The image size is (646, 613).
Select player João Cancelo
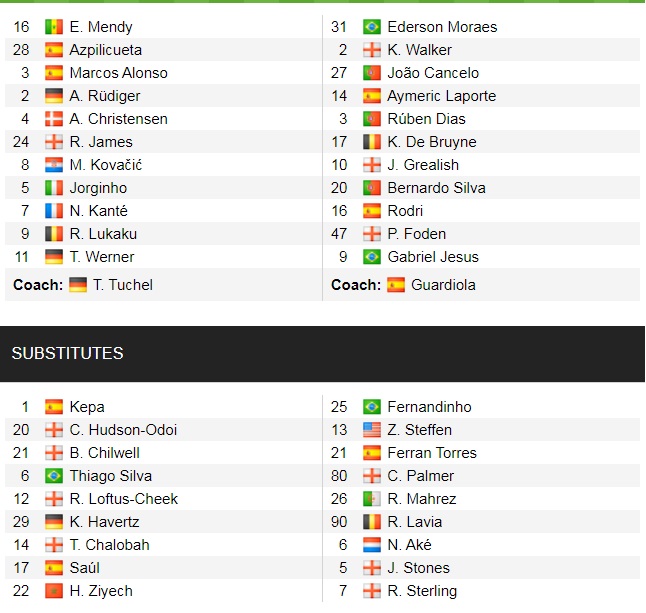coord(433,73)
